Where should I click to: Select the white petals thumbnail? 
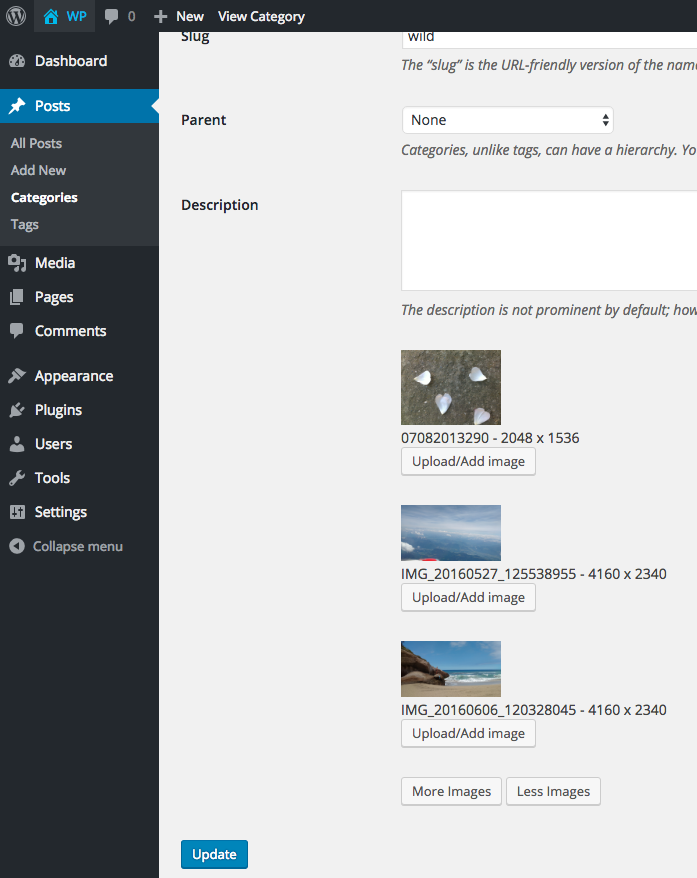tap(451, 387)
